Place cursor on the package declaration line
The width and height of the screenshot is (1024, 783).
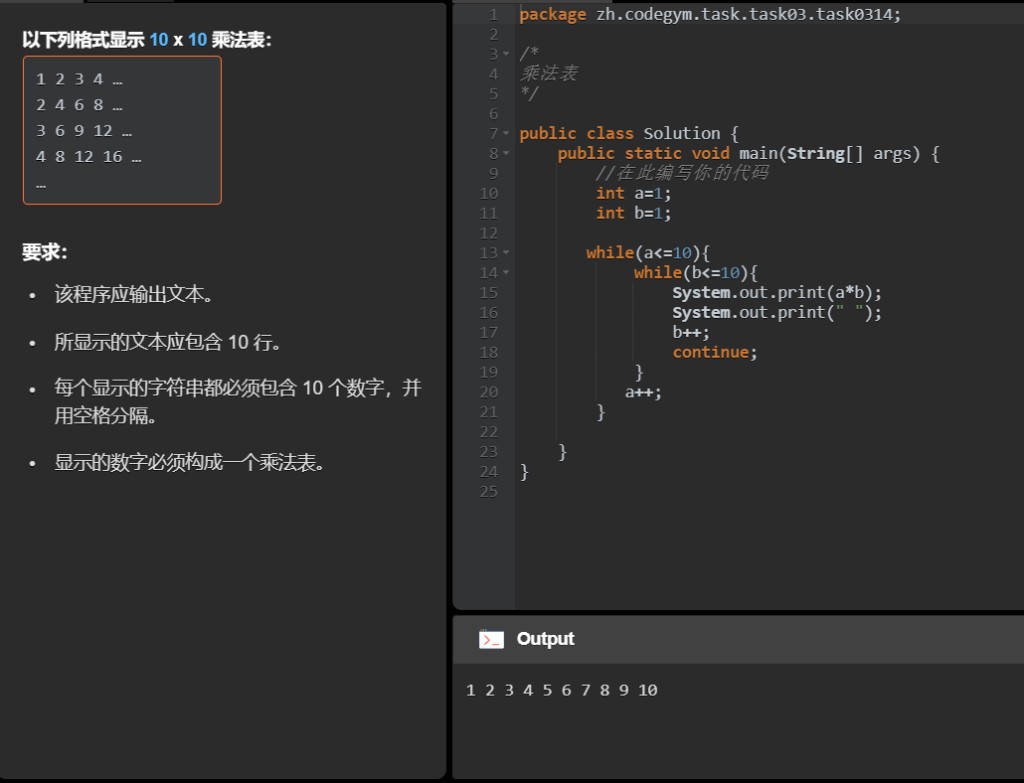point(709,14)
